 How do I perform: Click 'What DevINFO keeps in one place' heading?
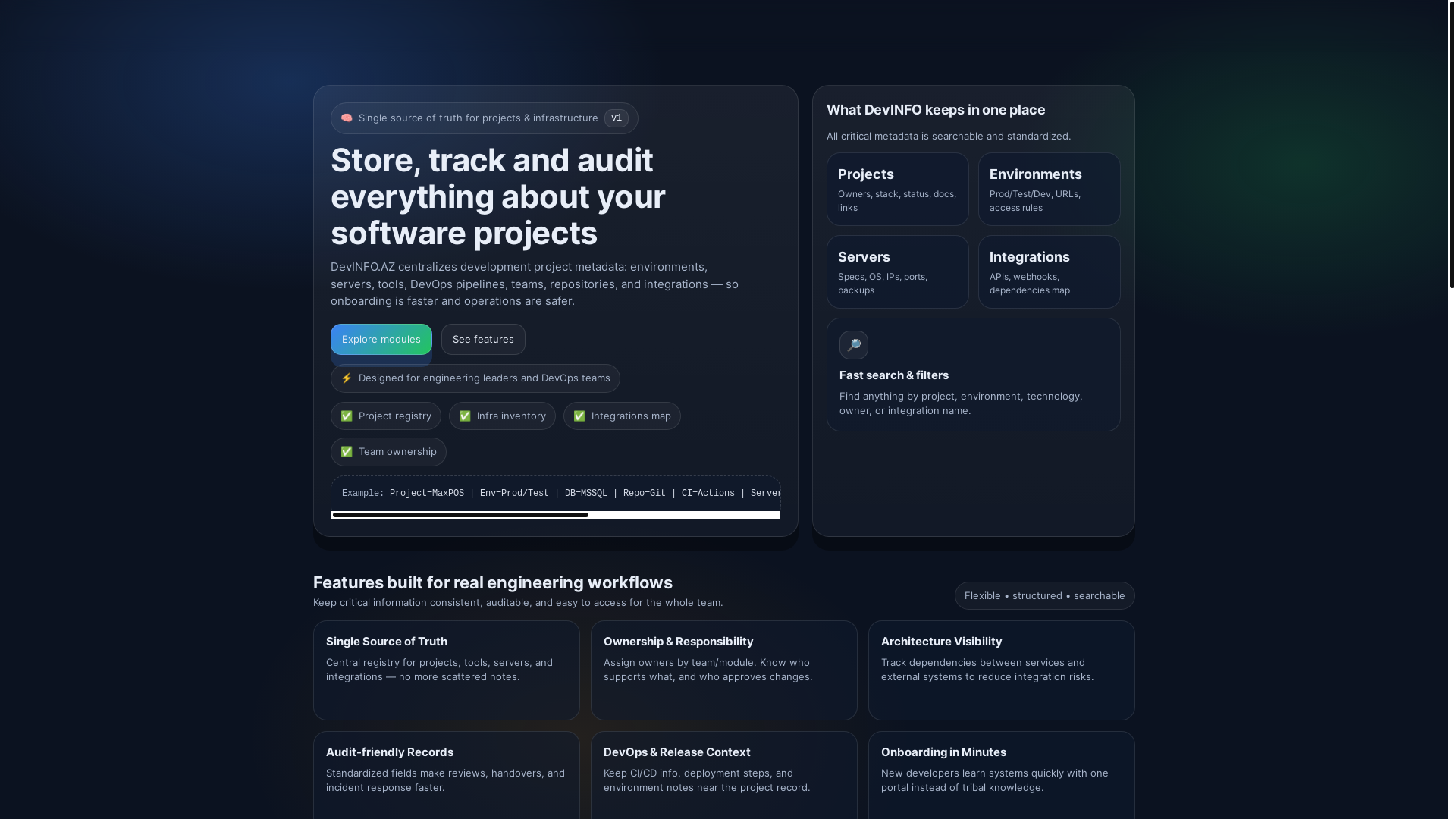[936, 110]
